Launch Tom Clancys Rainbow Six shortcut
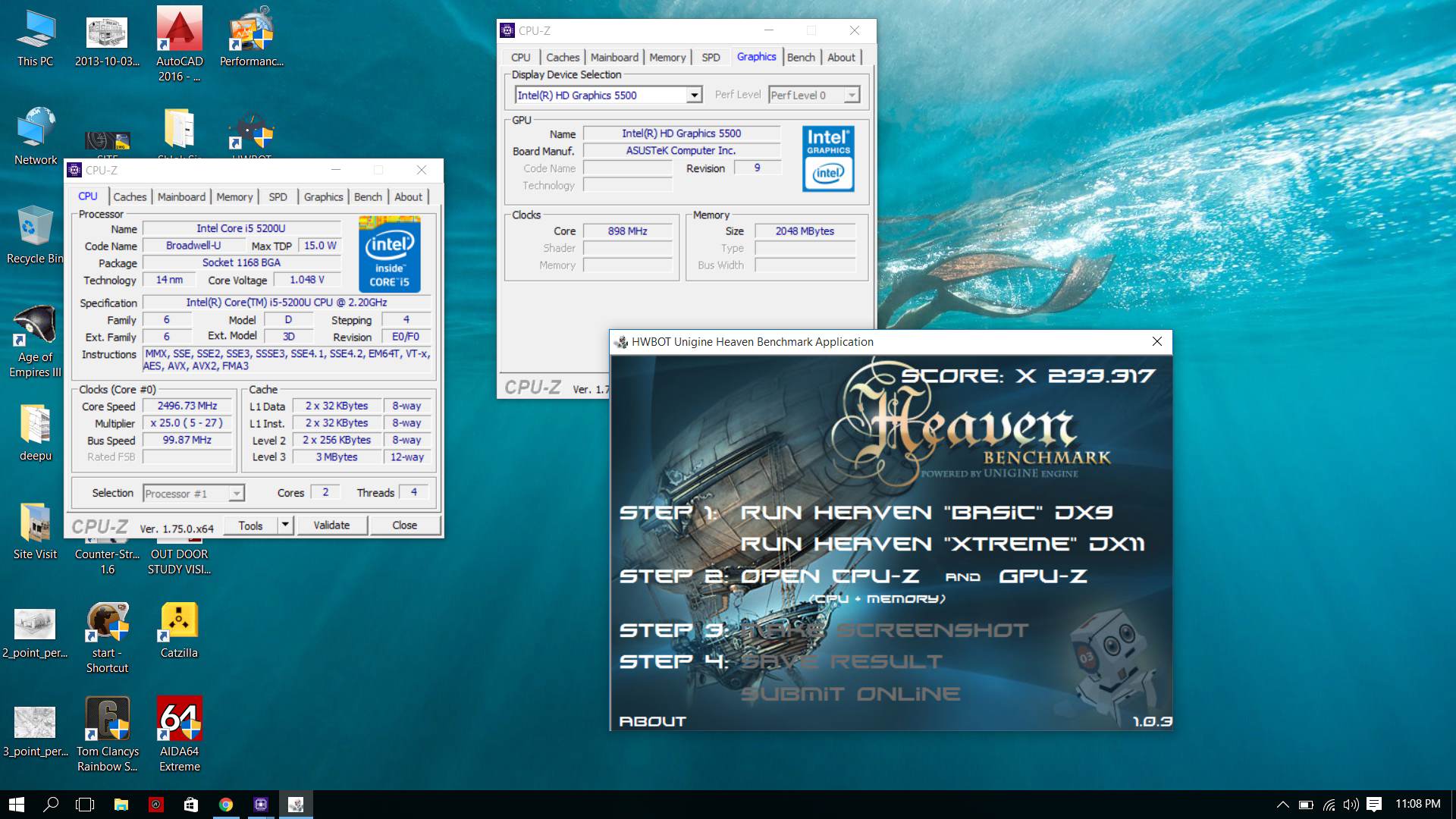The width and height of the screenshot is (1456, 819). pos(108,734)
